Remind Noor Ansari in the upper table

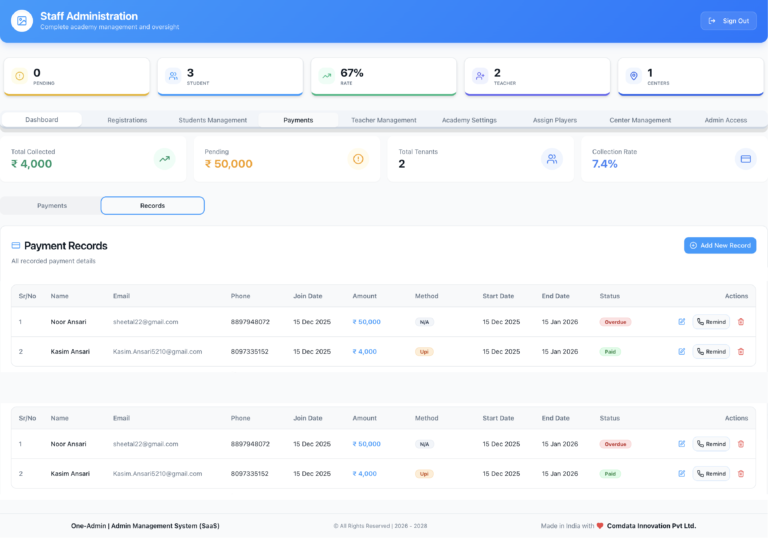[x=711, y=322]
